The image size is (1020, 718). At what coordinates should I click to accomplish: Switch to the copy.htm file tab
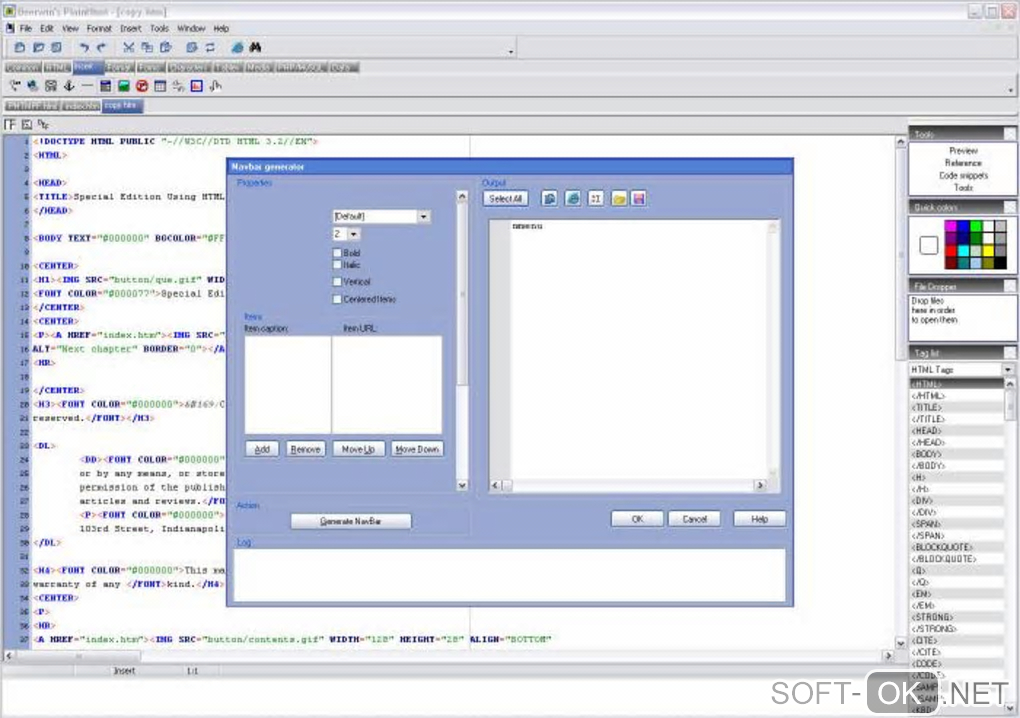coord(122,105)
